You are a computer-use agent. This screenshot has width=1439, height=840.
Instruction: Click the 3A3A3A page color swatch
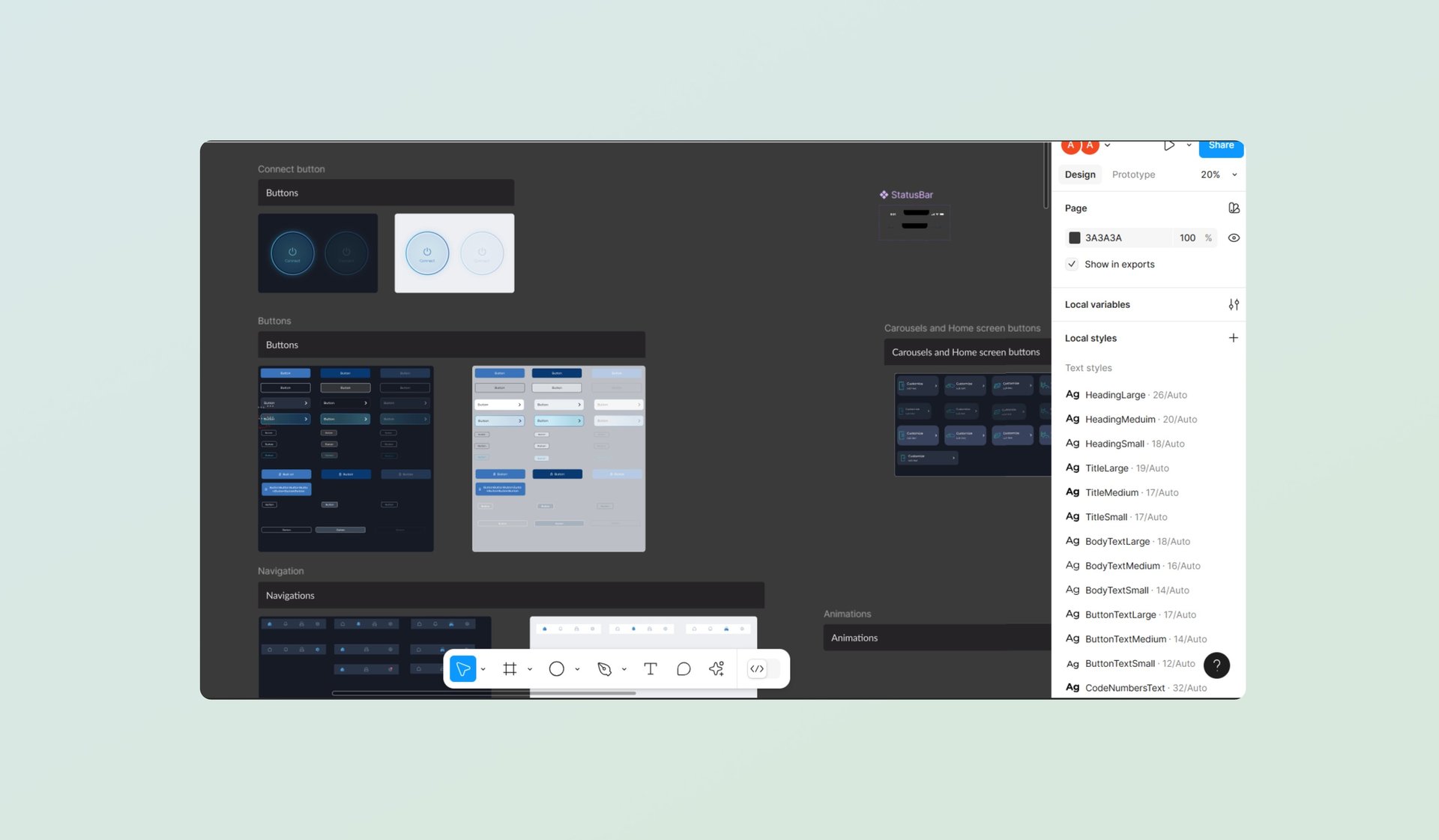tap(1075, 238)
